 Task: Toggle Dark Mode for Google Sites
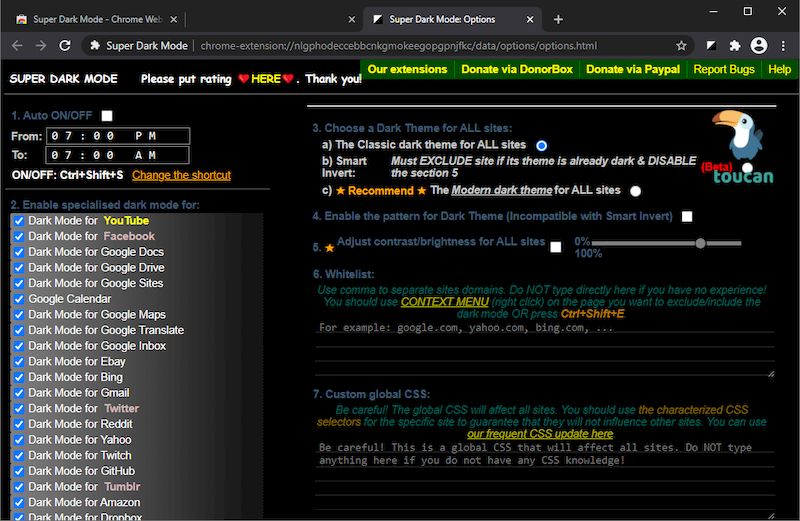(19, 284)
